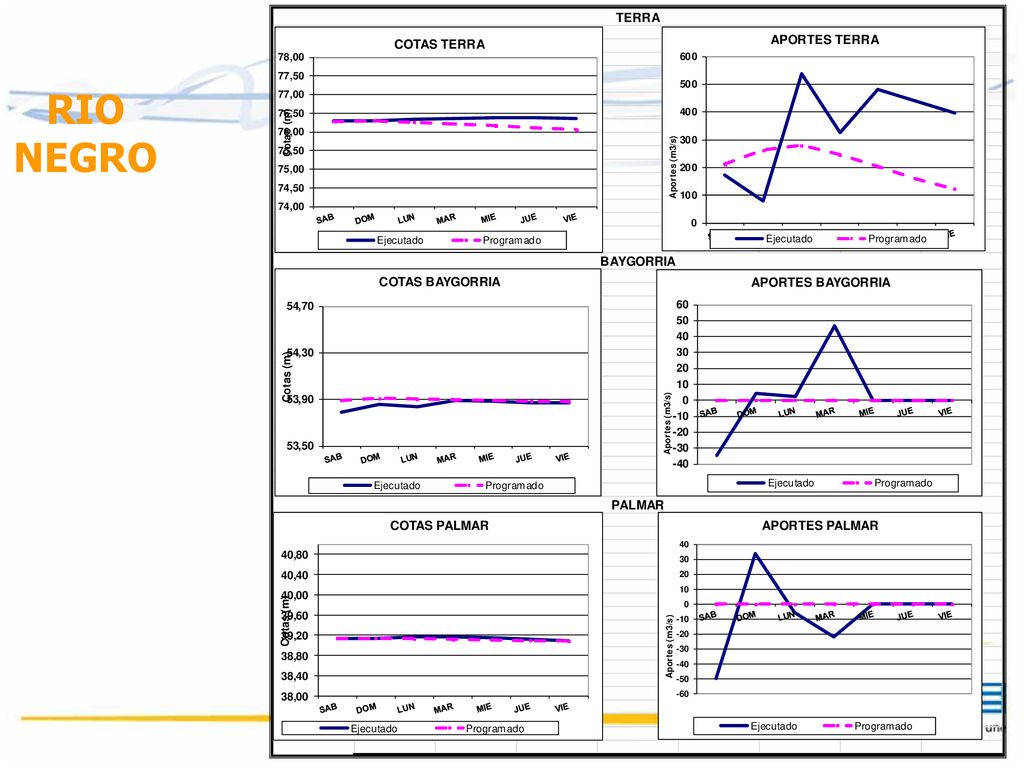Select Programado legend entry in Cotas Palmar
Screen dimensions: 1024x768
tap(479, 729)
